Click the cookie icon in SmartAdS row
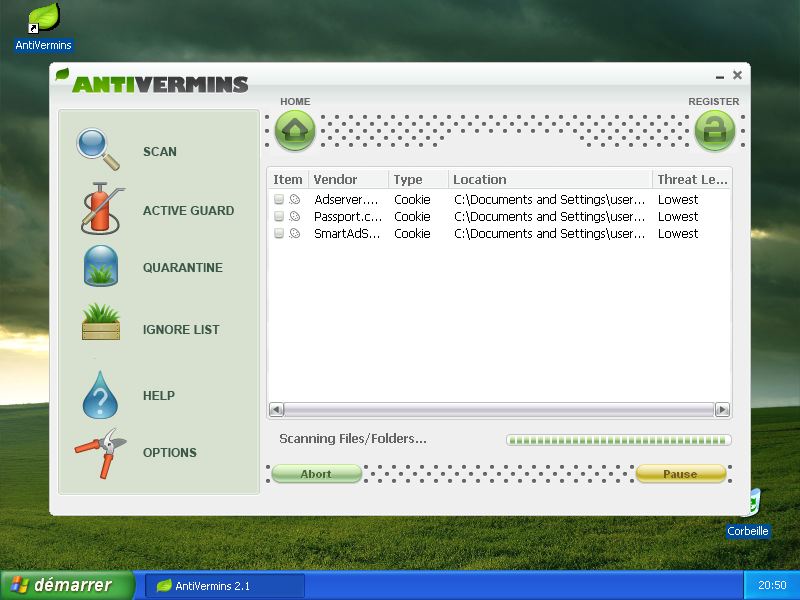The height and width of the screenshot is (600, 800). click(295, 233)
